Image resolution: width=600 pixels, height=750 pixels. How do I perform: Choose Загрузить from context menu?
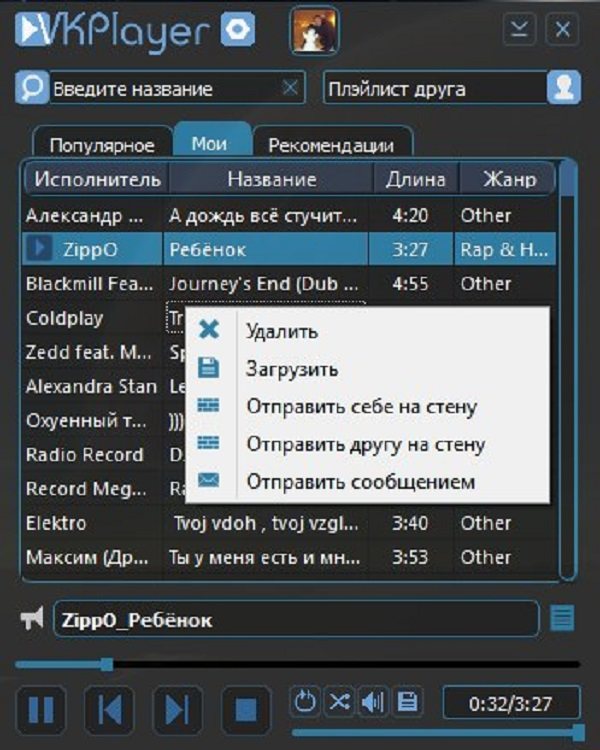(x=367, y=368)
